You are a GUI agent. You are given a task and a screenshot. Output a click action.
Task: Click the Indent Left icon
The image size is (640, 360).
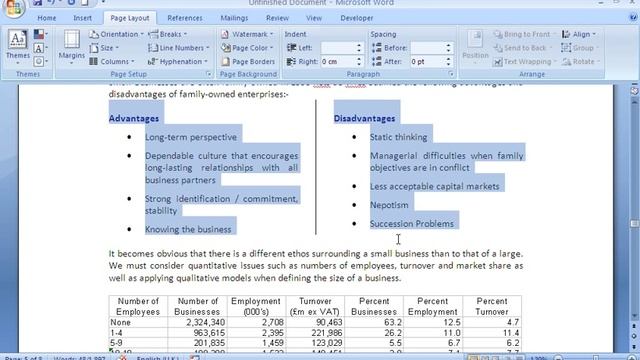291,48
